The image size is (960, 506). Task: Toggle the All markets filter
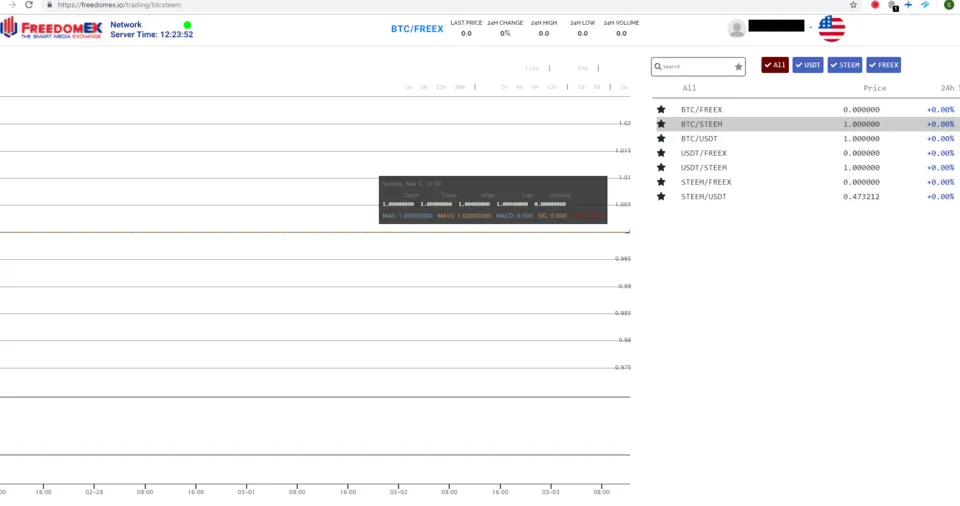(774, 65)
